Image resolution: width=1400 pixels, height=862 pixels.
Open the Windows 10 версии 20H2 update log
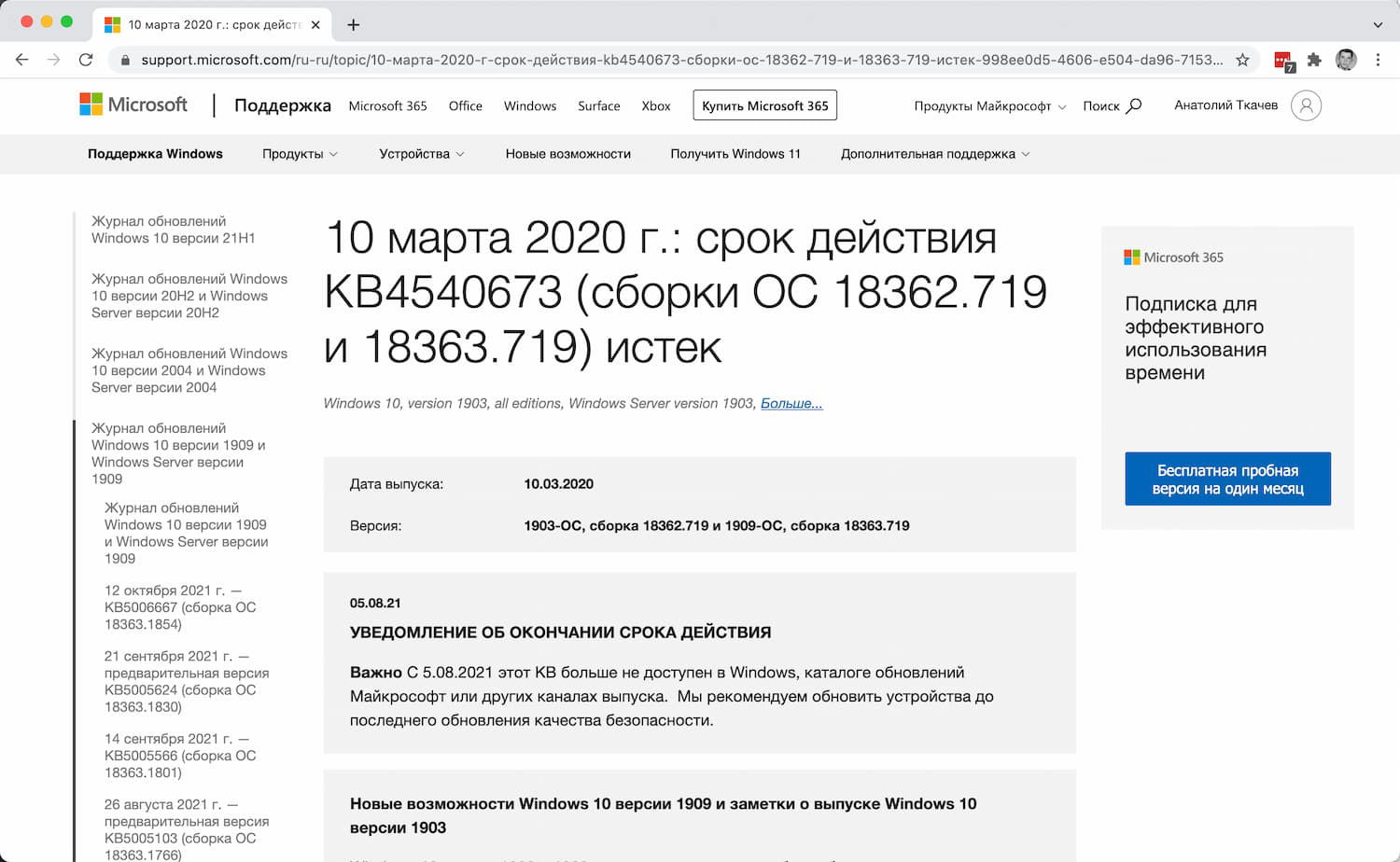click(189, 296)
